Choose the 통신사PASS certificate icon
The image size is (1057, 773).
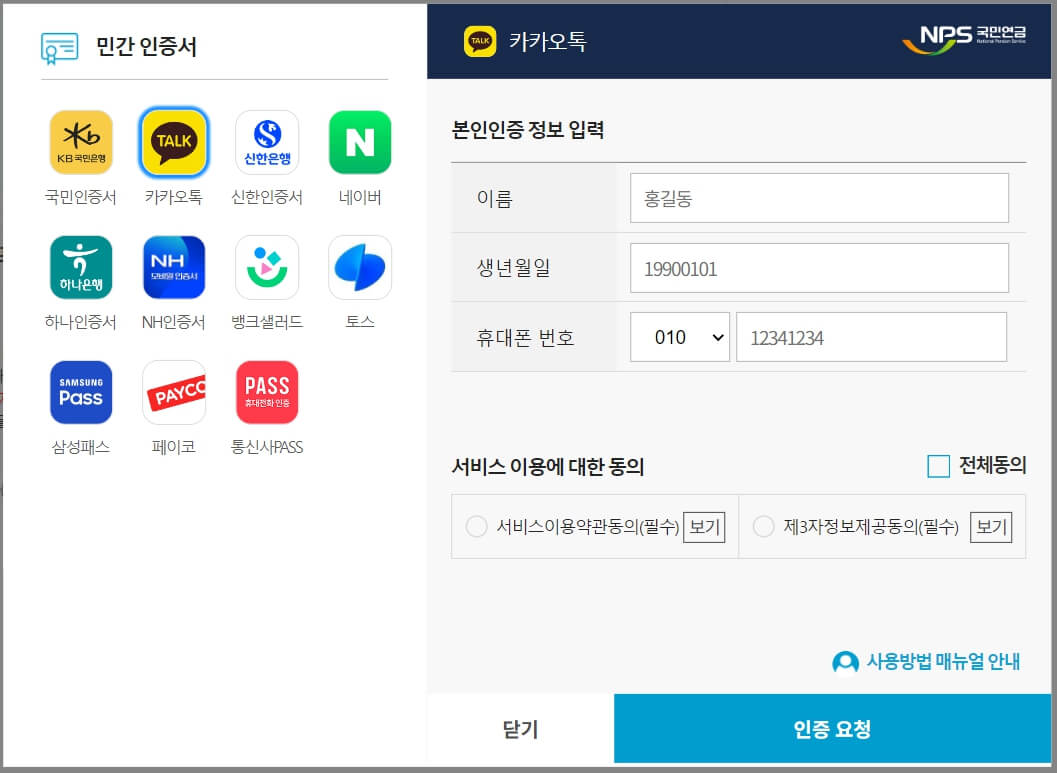tap(267, 392)
